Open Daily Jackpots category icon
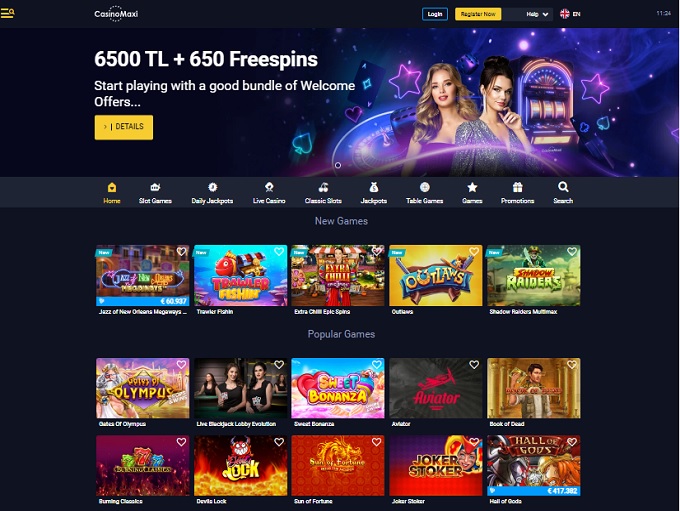680x511 pixels. tap(212, 187)
